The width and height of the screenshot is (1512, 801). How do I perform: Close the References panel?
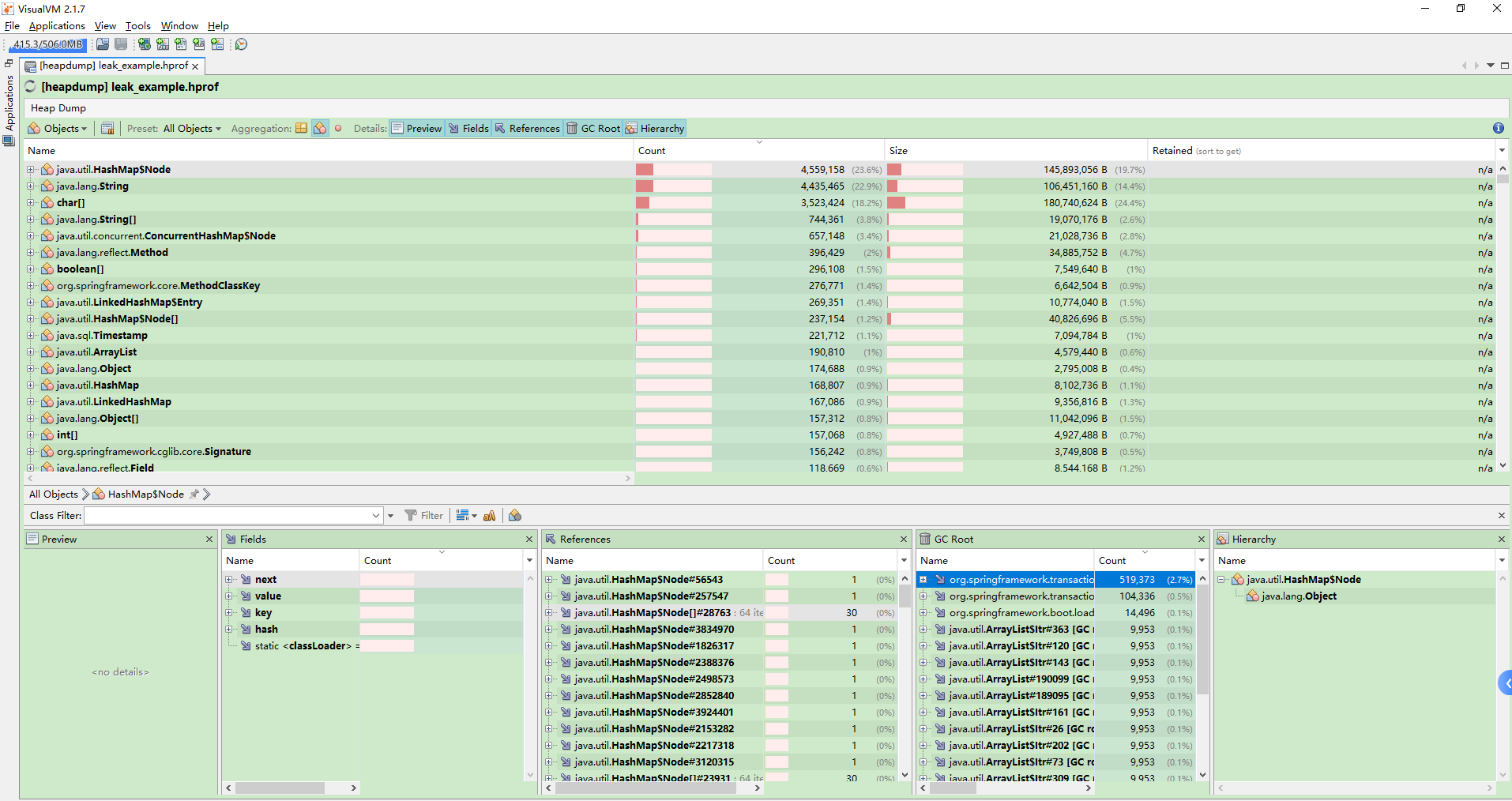904,539
